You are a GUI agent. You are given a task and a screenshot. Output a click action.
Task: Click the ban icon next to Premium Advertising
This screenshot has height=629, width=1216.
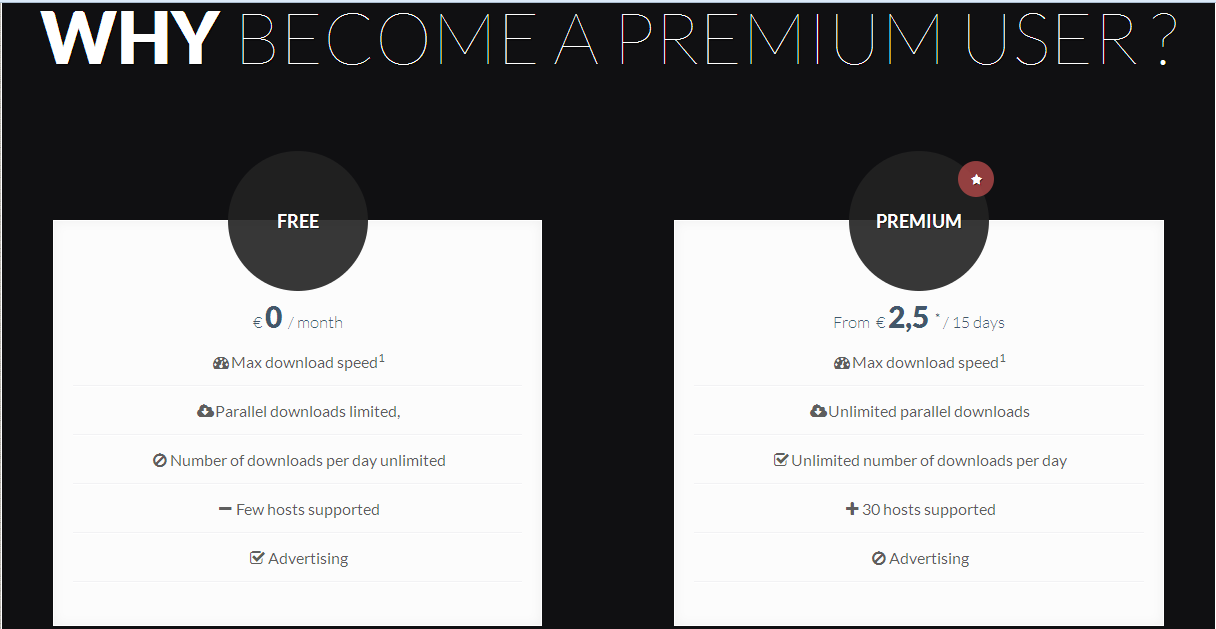(879, 559)
